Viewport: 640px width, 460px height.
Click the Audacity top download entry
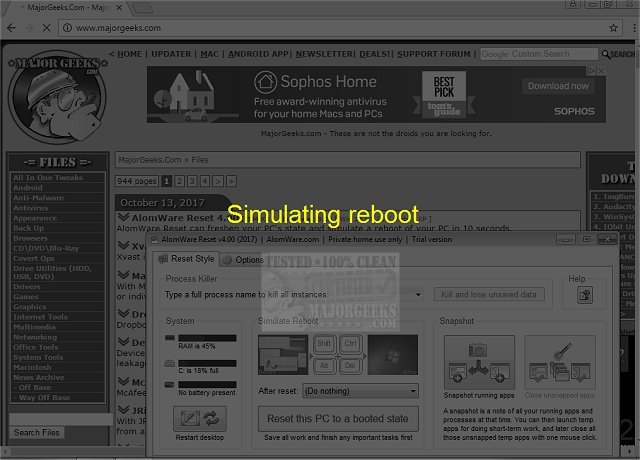(x=613, y=207)
